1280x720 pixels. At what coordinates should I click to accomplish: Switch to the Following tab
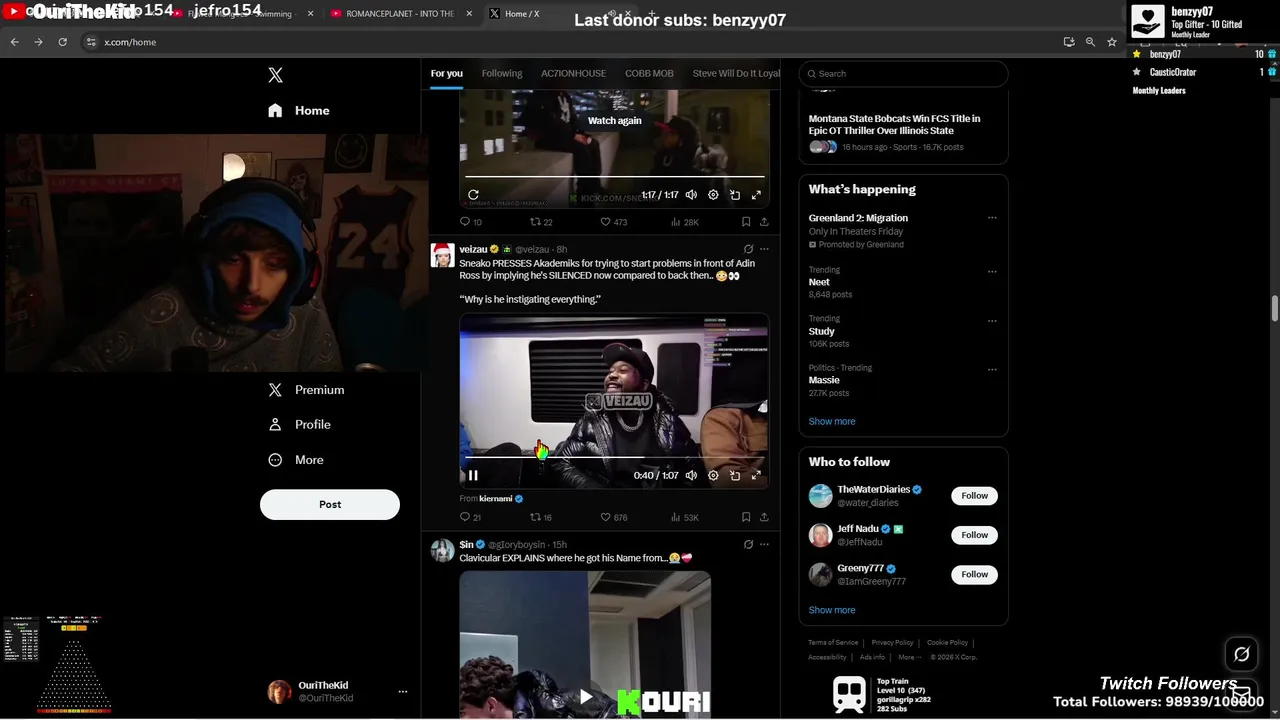click(x=502, y=73)
